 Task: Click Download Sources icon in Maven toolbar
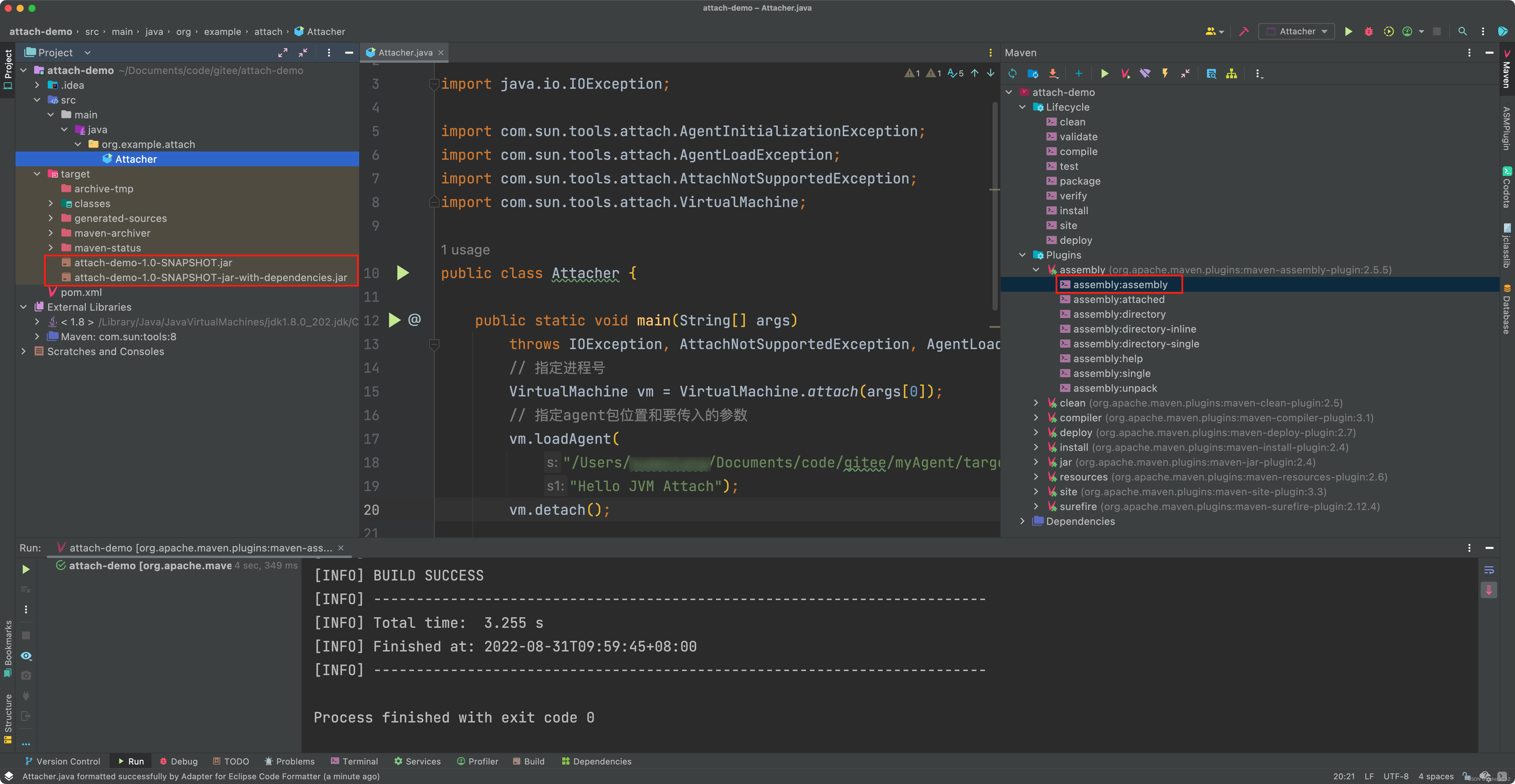pos(1053,73)
